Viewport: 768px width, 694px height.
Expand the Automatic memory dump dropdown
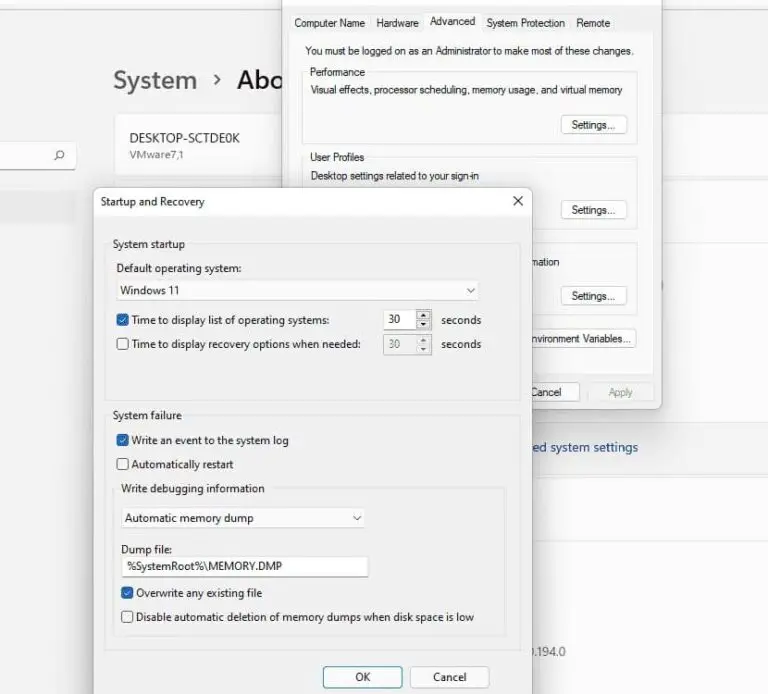tap(243, 518)
